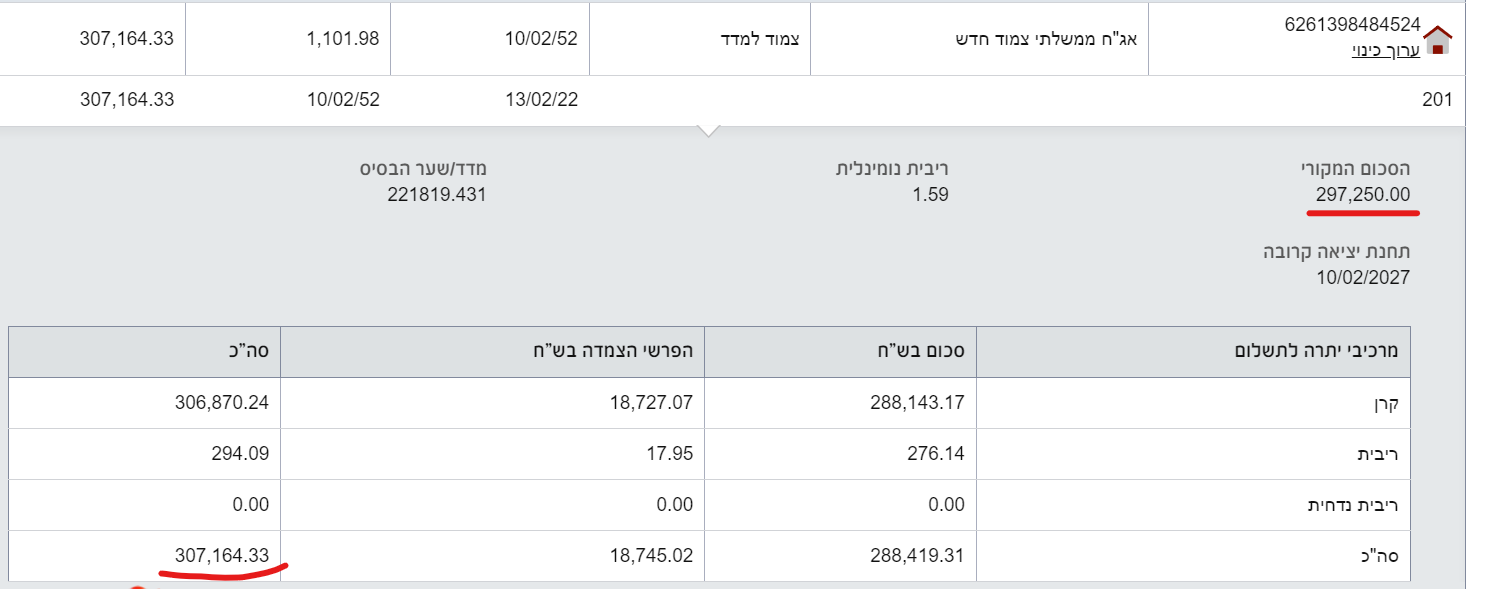Click the 1,101.98 monthly payment amount
The width and height of the screenshot is (1492, 589).
coord(343,39)
